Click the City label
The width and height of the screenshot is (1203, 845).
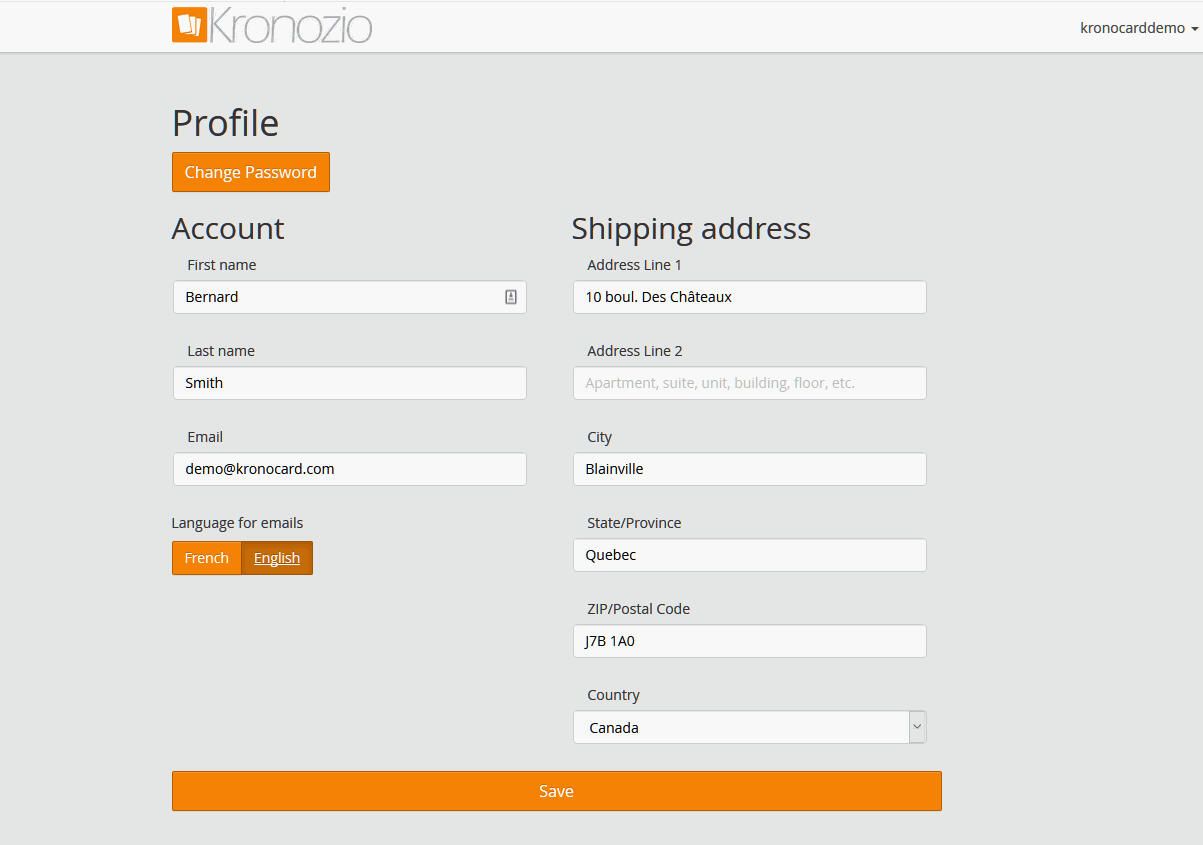600,437
